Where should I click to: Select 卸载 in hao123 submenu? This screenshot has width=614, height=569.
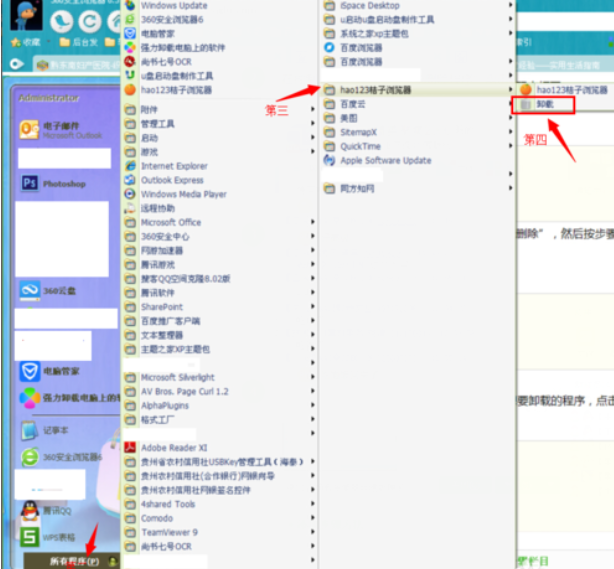[544, 105]
